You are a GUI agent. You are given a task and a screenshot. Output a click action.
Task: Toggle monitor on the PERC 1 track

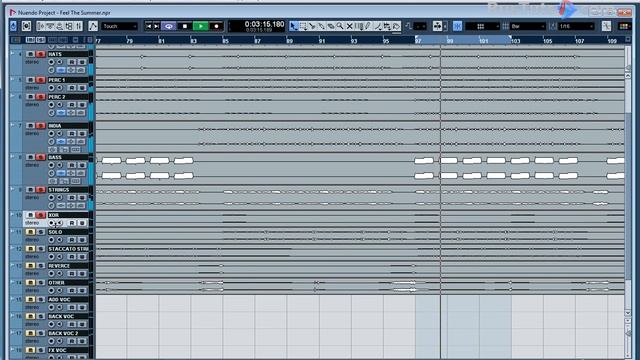pos(60,88)
